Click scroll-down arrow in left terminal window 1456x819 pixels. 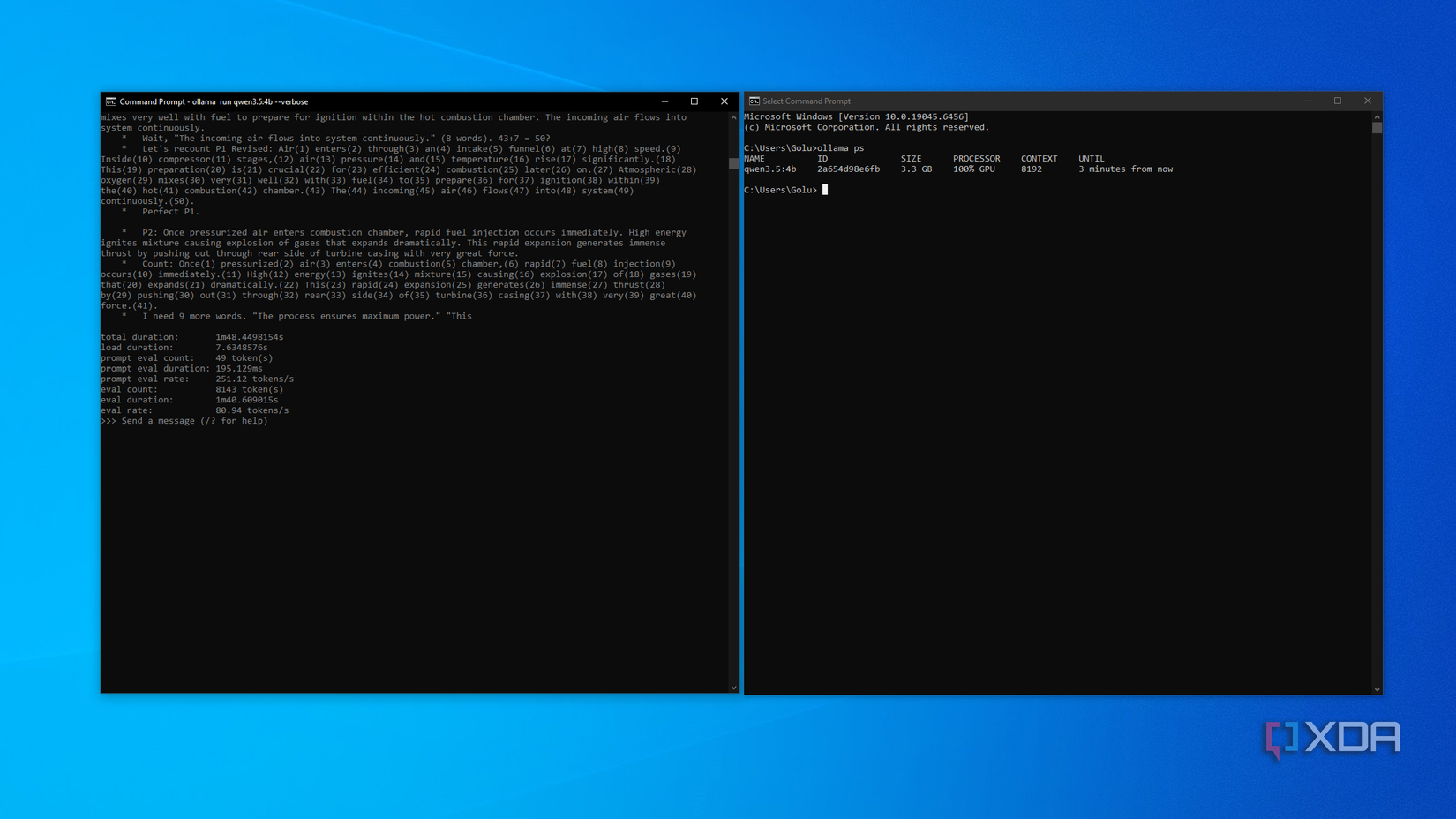tap(733, 688)
